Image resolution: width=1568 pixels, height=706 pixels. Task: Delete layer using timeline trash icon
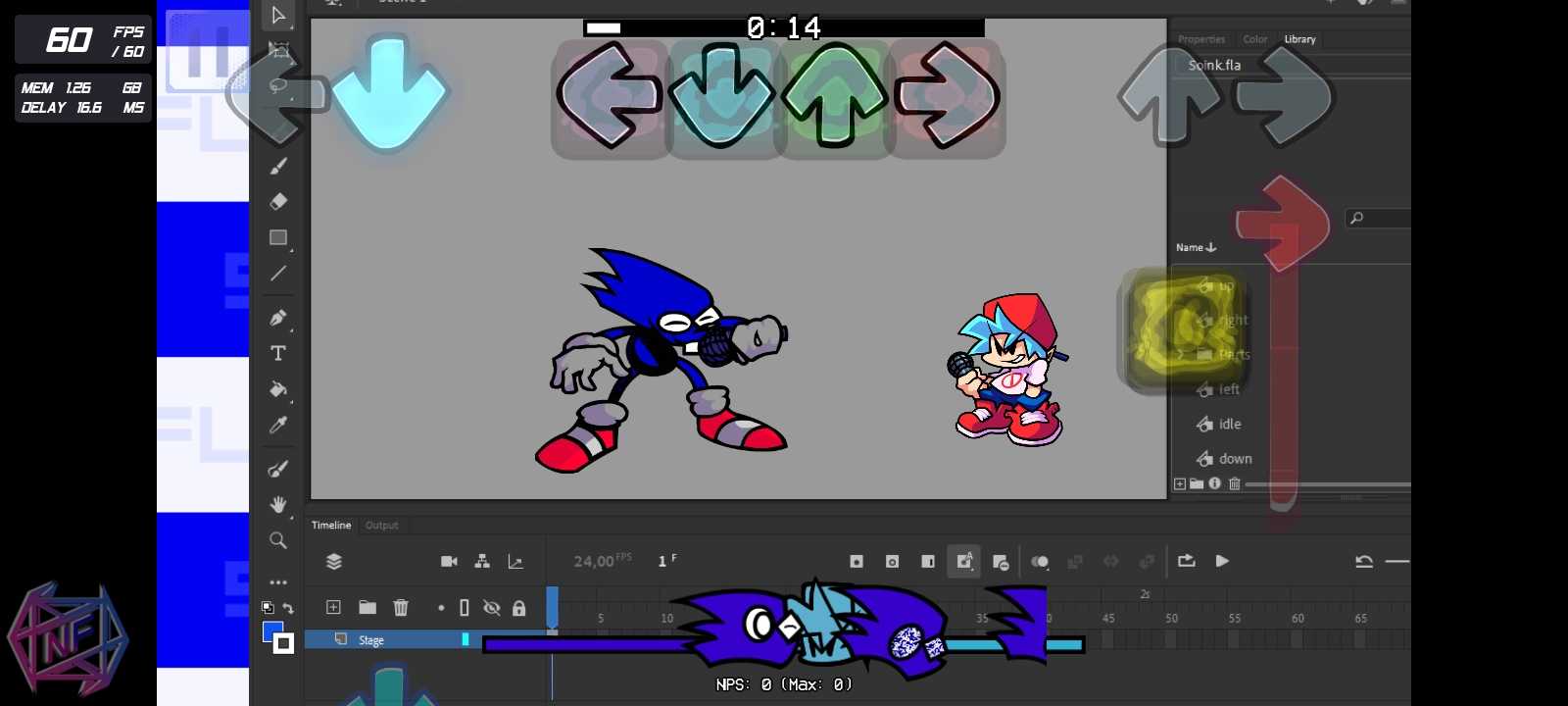click(401, 608)
